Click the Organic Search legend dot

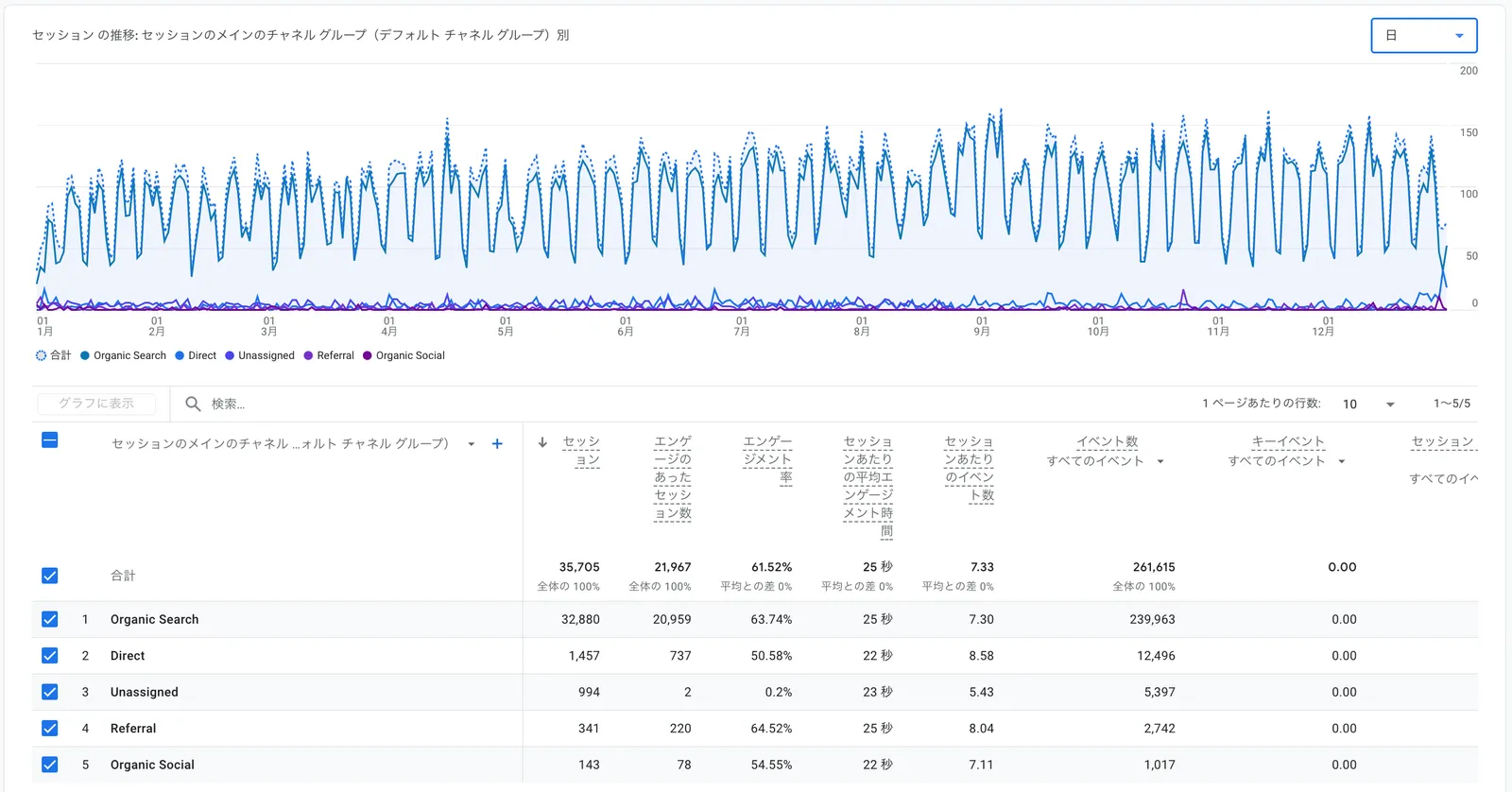[x=85, y=355]
